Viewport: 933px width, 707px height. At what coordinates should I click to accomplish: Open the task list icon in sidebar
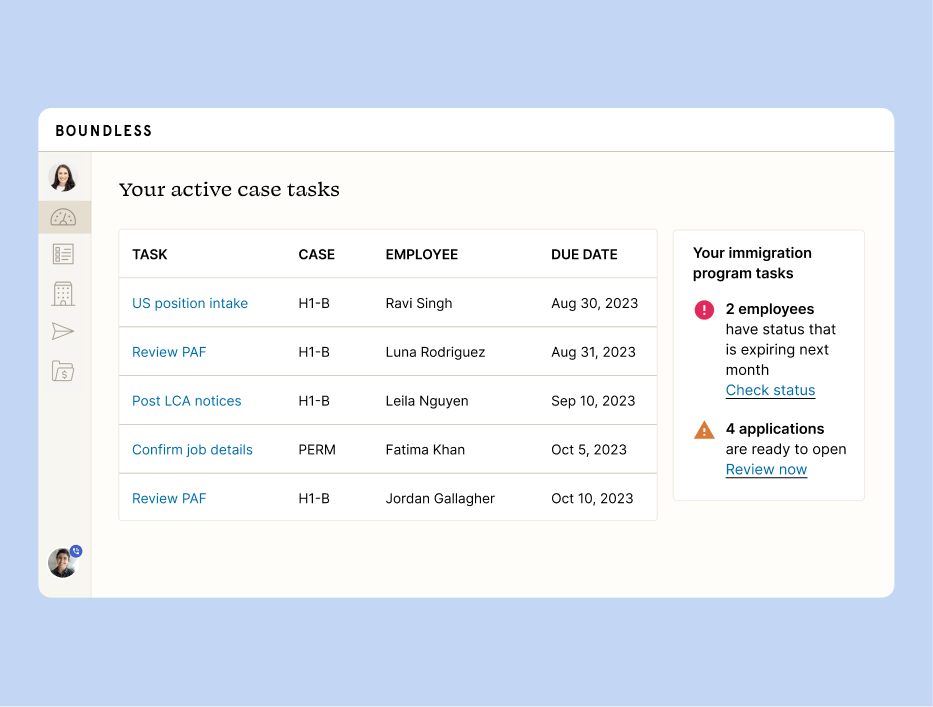coord(63,254)
